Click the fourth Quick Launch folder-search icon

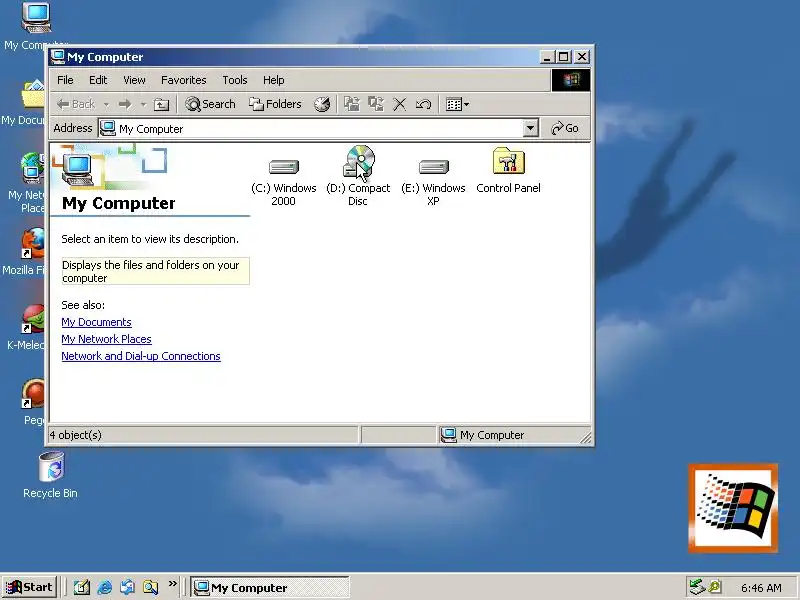151,587
